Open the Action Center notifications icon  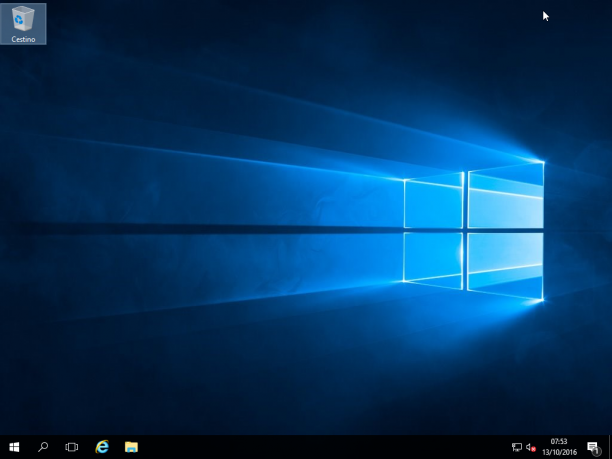coord(593,447)
